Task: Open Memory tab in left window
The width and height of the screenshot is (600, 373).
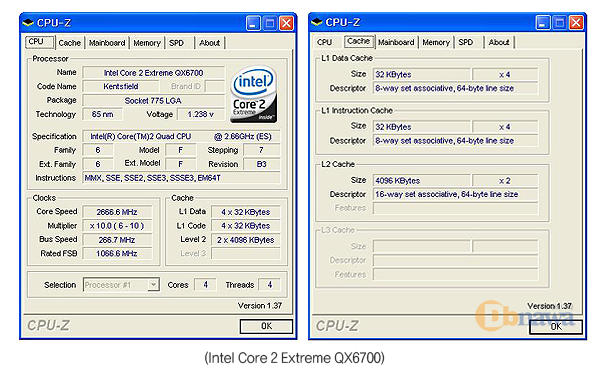Action: tap(147, 43)
